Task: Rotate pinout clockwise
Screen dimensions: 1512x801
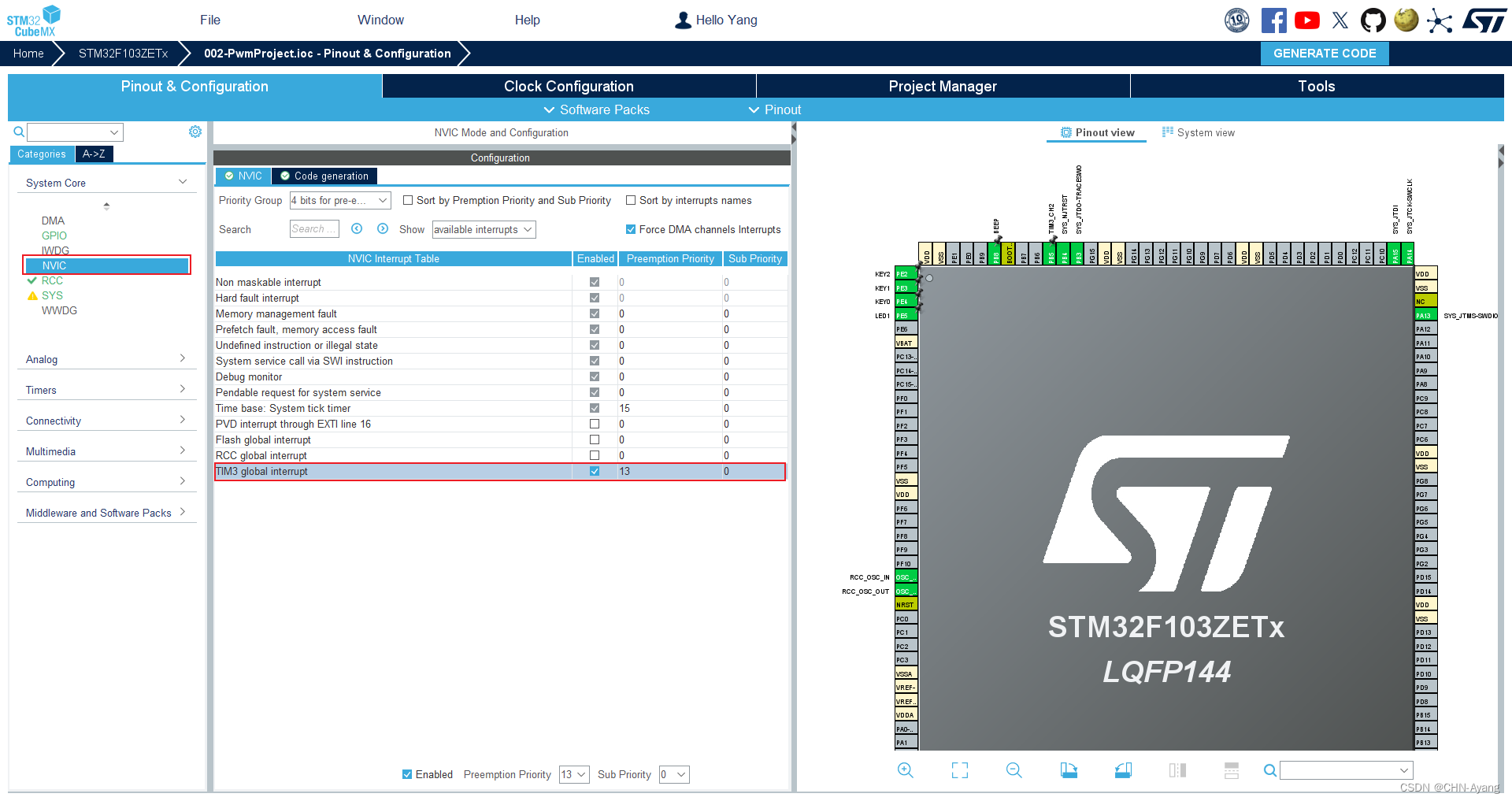Action: [x=1069, y=770]
